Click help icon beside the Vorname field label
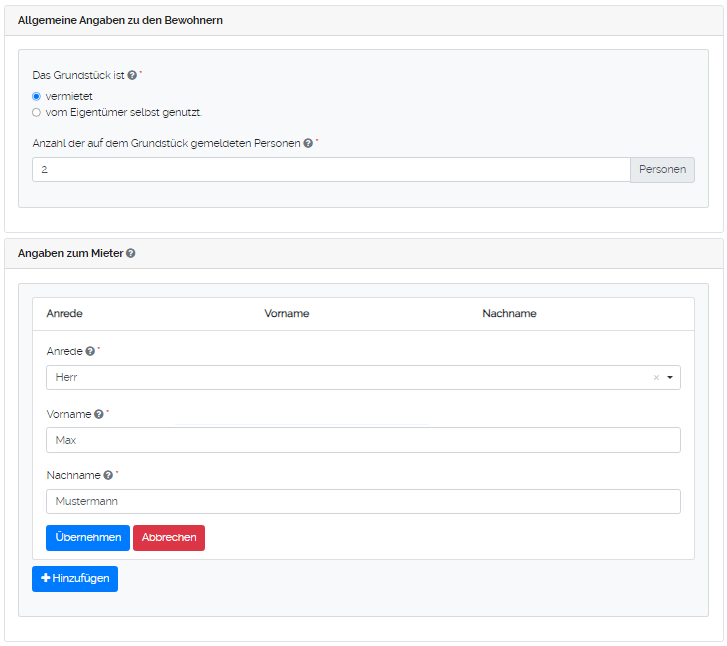Image resolution: width=727 pixels, height=646 pixels. (x=99, y=414)
